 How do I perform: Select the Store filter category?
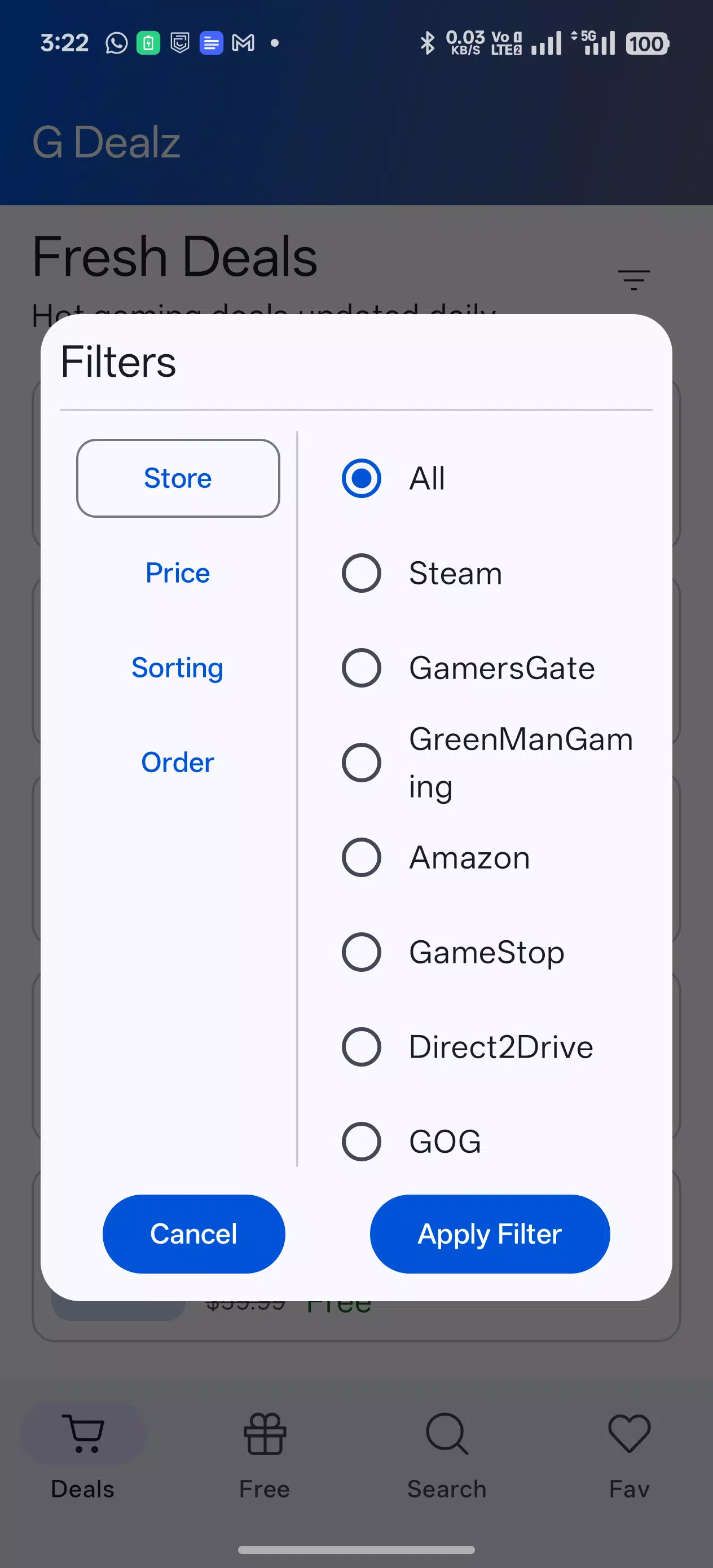point(177,478)
